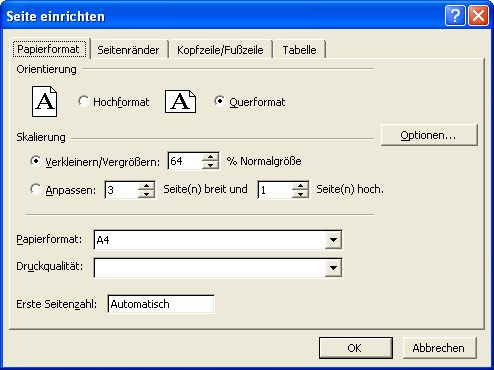Click the question mark help icon
Viewport: 494px width, 370px height.
455,15
